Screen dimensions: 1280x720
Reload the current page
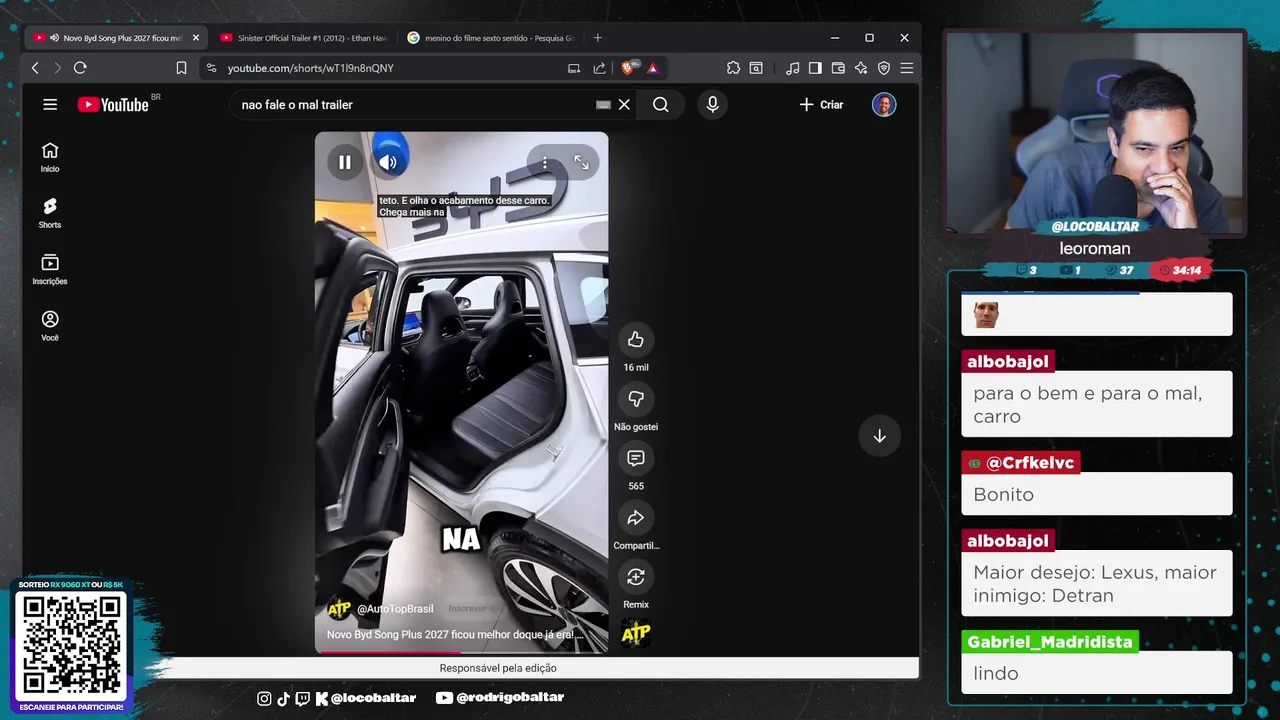(80, 68)
